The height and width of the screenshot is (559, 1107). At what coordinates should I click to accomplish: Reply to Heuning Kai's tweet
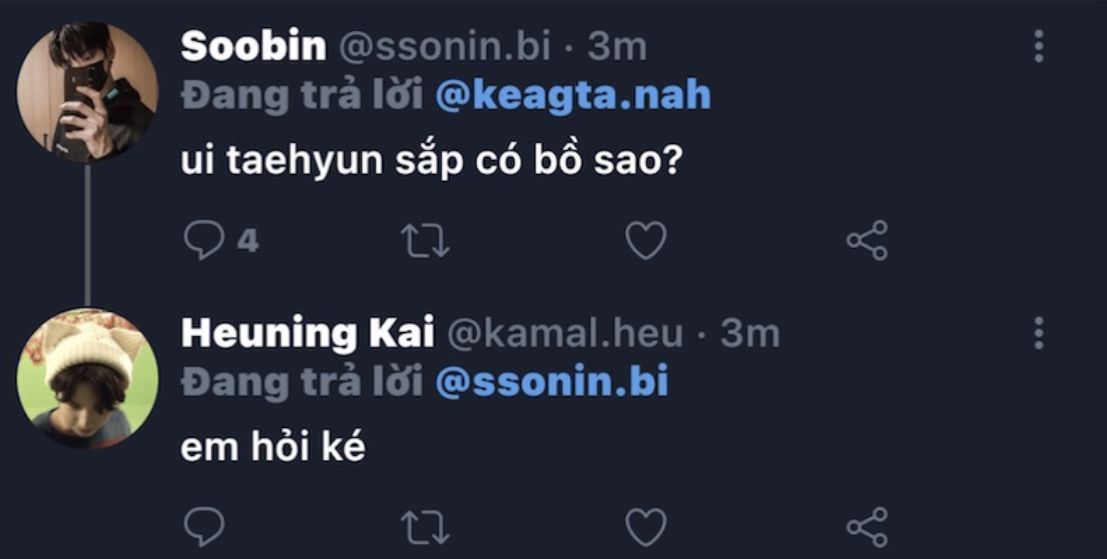pos(205,527)
